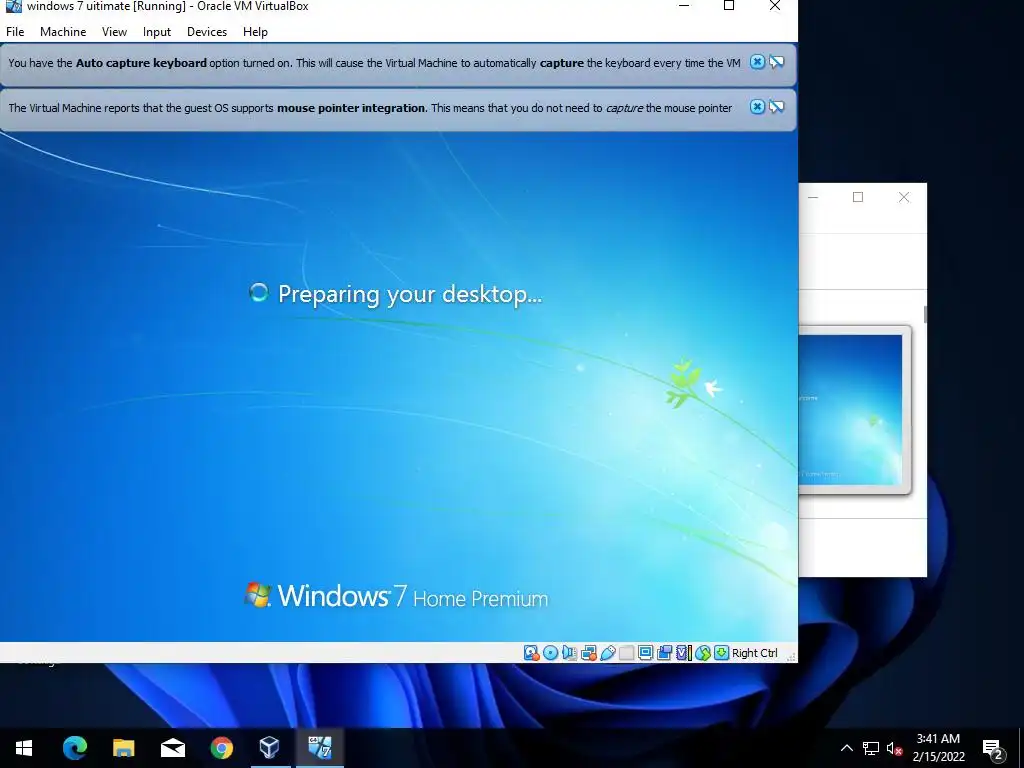Click the running Windows 7 VM taskbar icon

(319, 748)
